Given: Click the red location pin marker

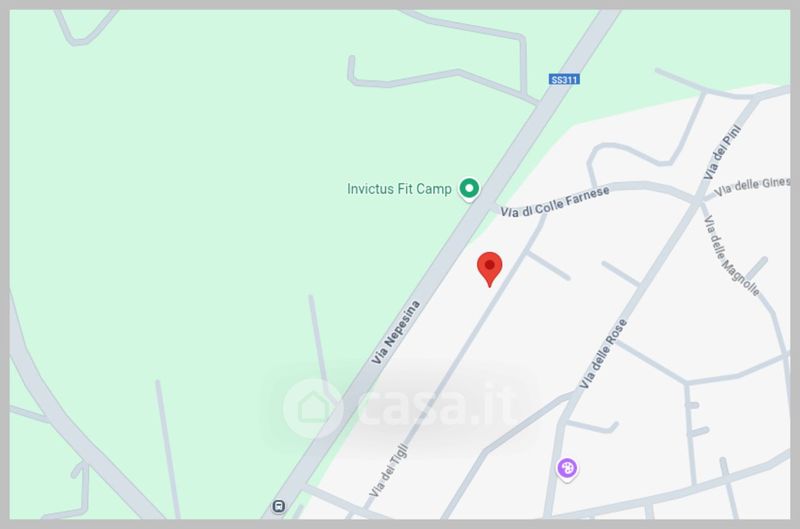Looking at the screenshot, I should click(489, 269).
